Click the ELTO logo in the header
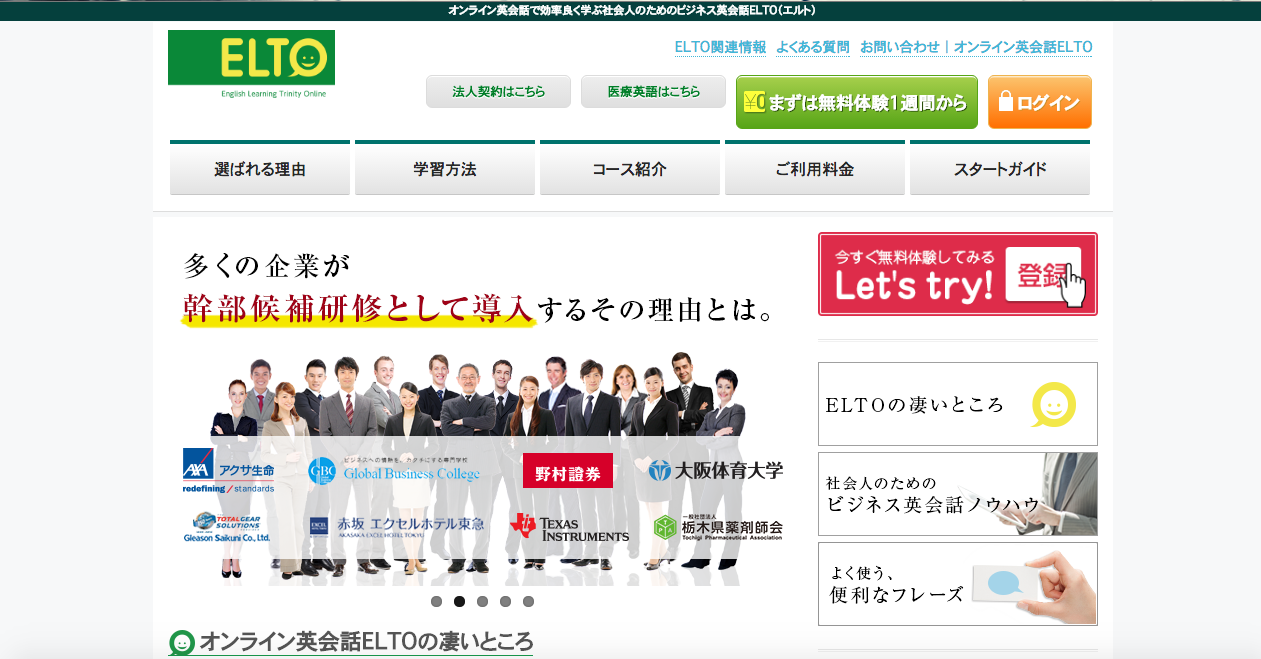The height and width of the screenshot is (659, 1261). 251,64
